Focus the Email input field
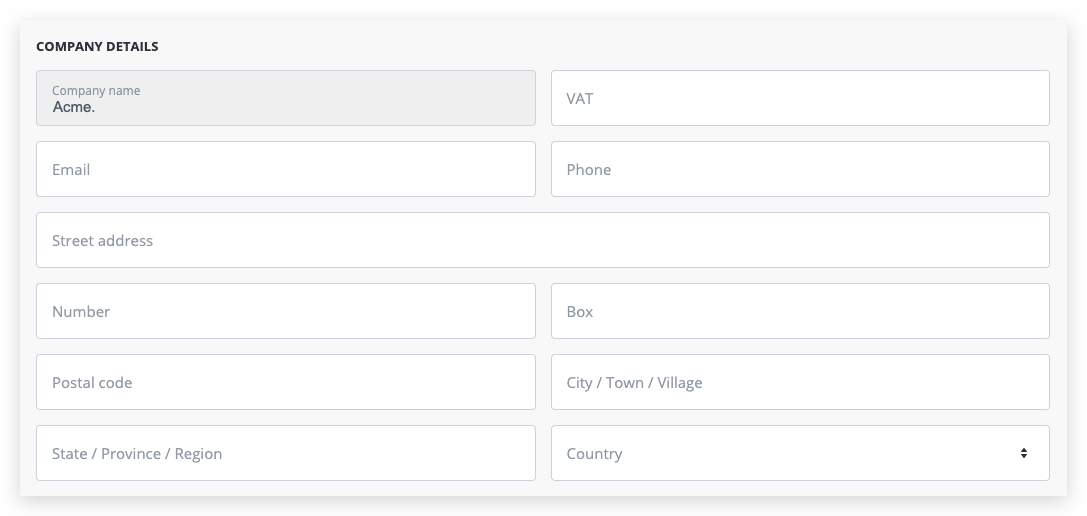 coord(285,169)
